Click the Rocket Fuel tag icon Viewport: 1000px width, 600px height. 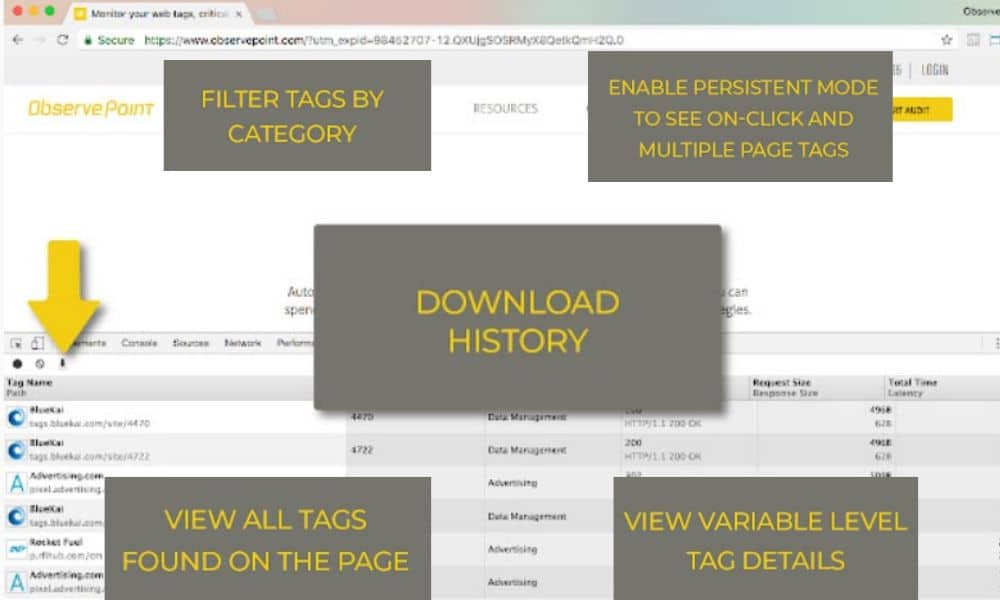[14, 548]
